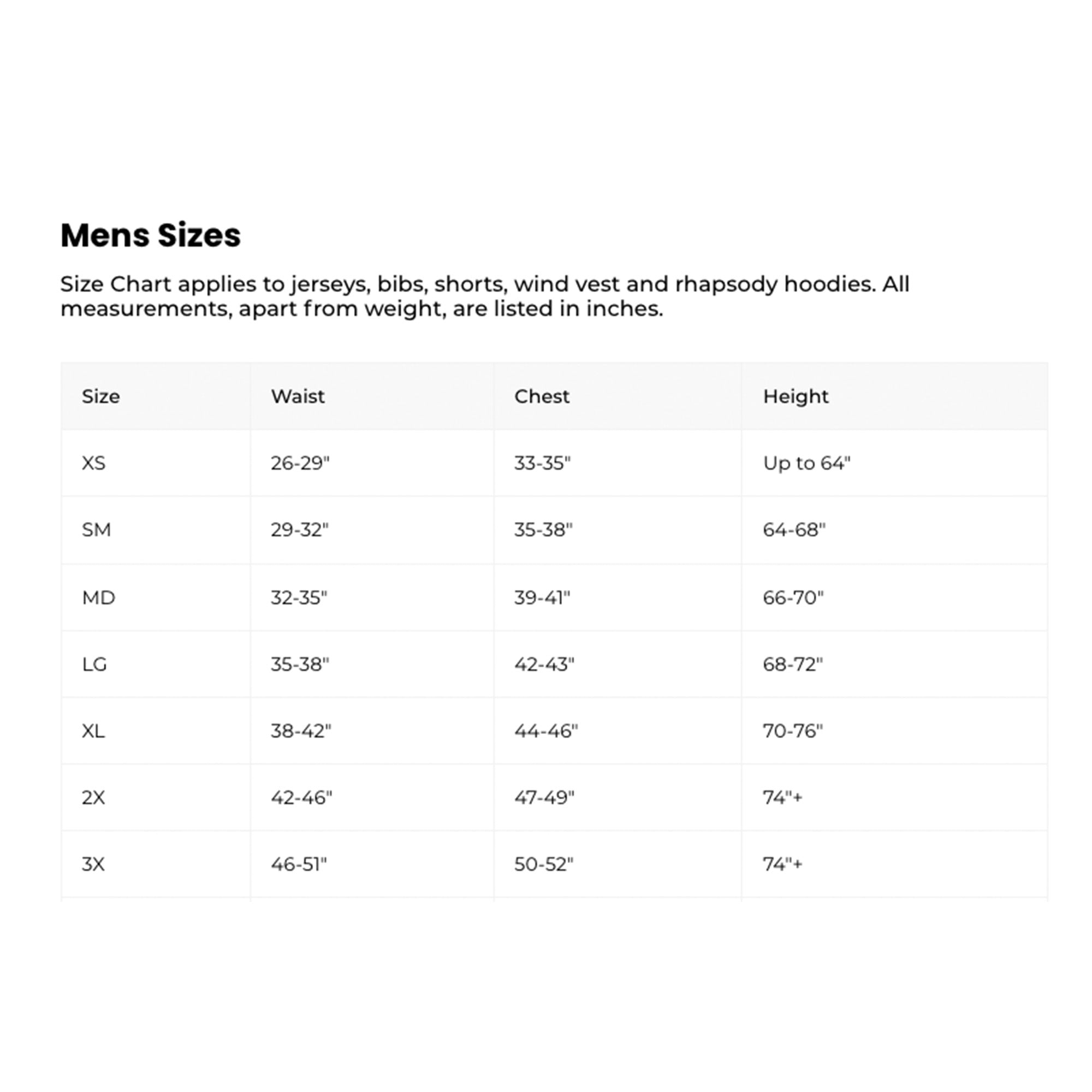Select the MD size row label
Viewport: 1092px width, 1092px height.
point(98,597)
